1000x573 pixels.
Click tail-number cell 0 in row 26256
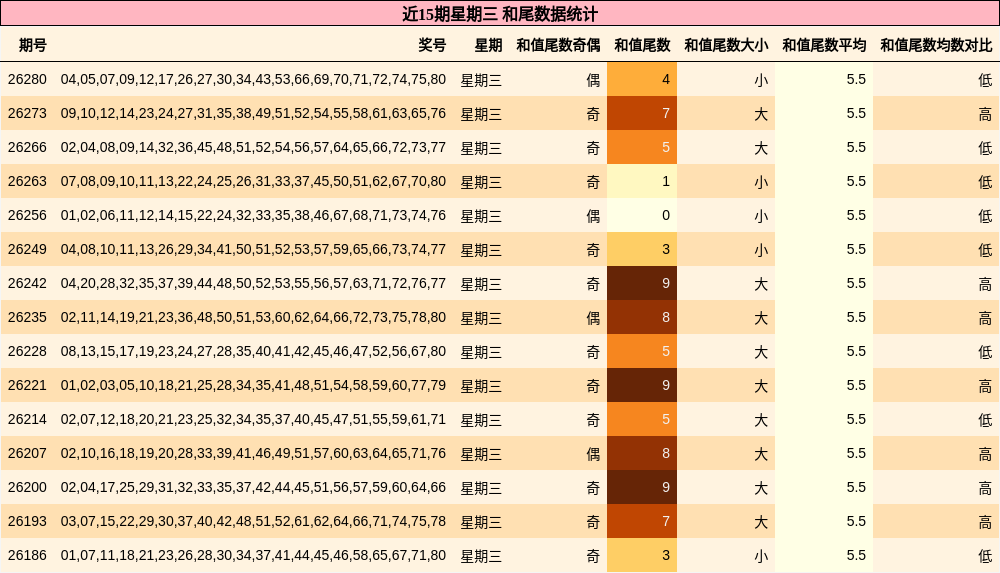(x=642, y=215)
